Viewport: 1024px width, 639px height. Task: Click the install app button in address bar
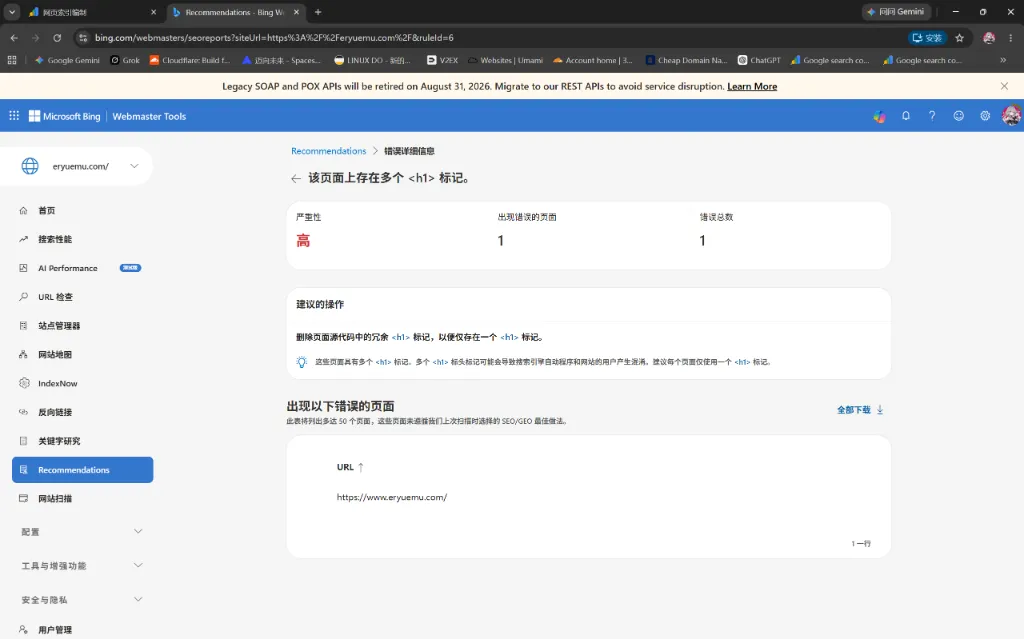[x=927, y=38]
